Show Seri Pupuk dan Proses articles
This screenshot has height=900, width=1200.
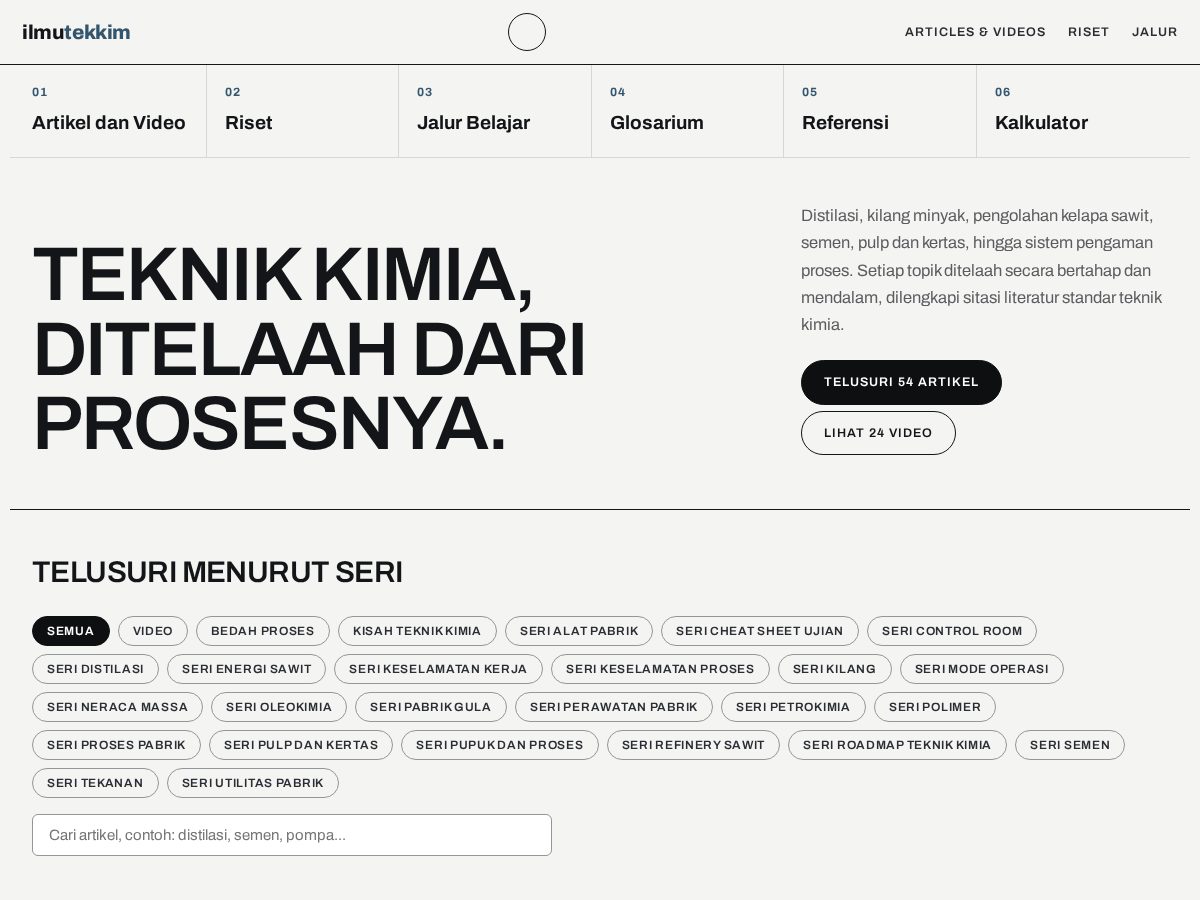point(500,745)
